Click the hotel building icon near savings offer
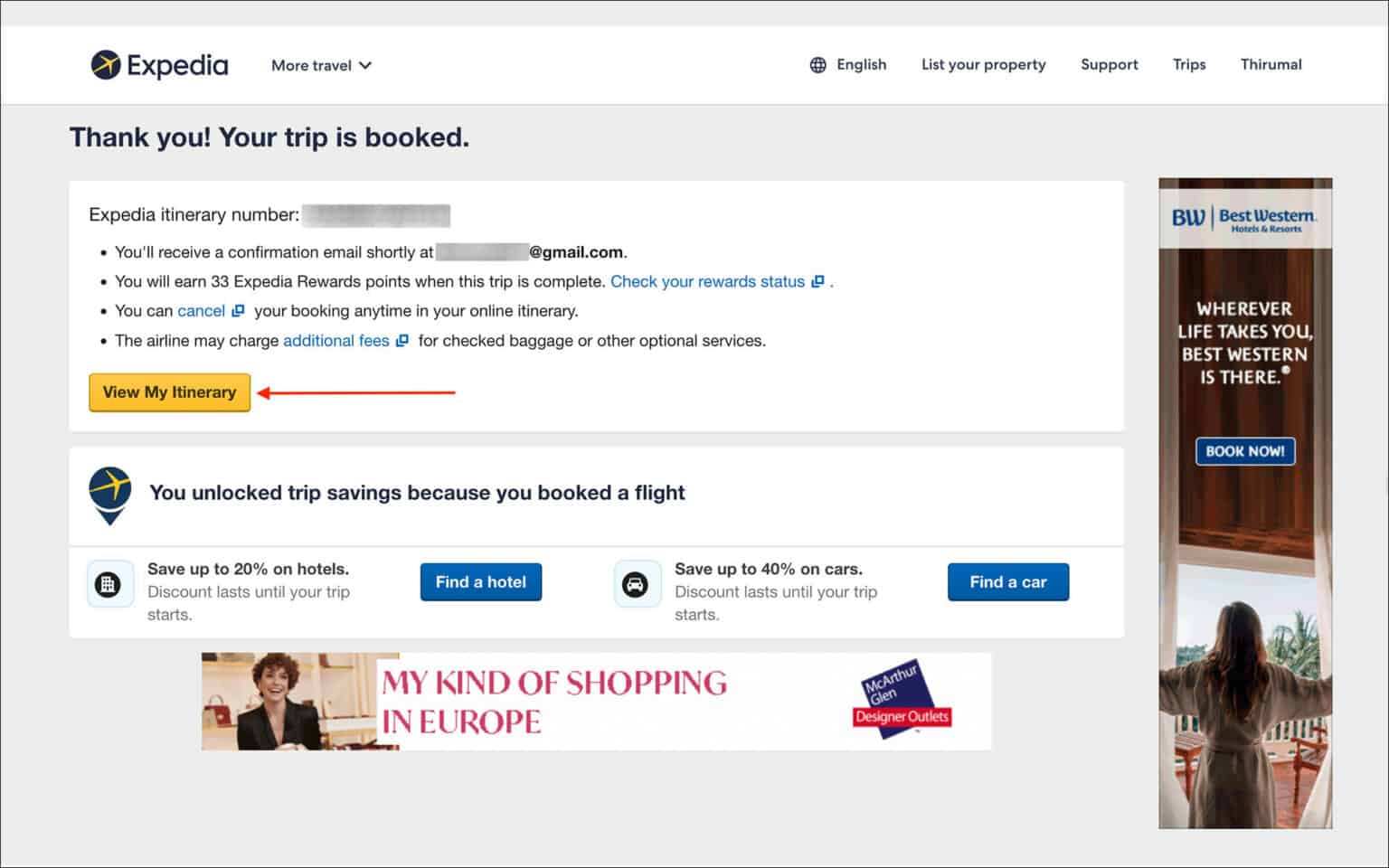Viewport: 1389px width, 868px height. coord(109,583)
